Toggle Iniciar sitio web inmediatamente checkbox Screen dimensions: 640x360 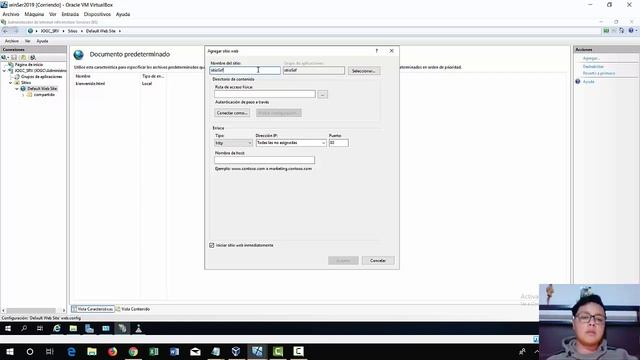211,245
